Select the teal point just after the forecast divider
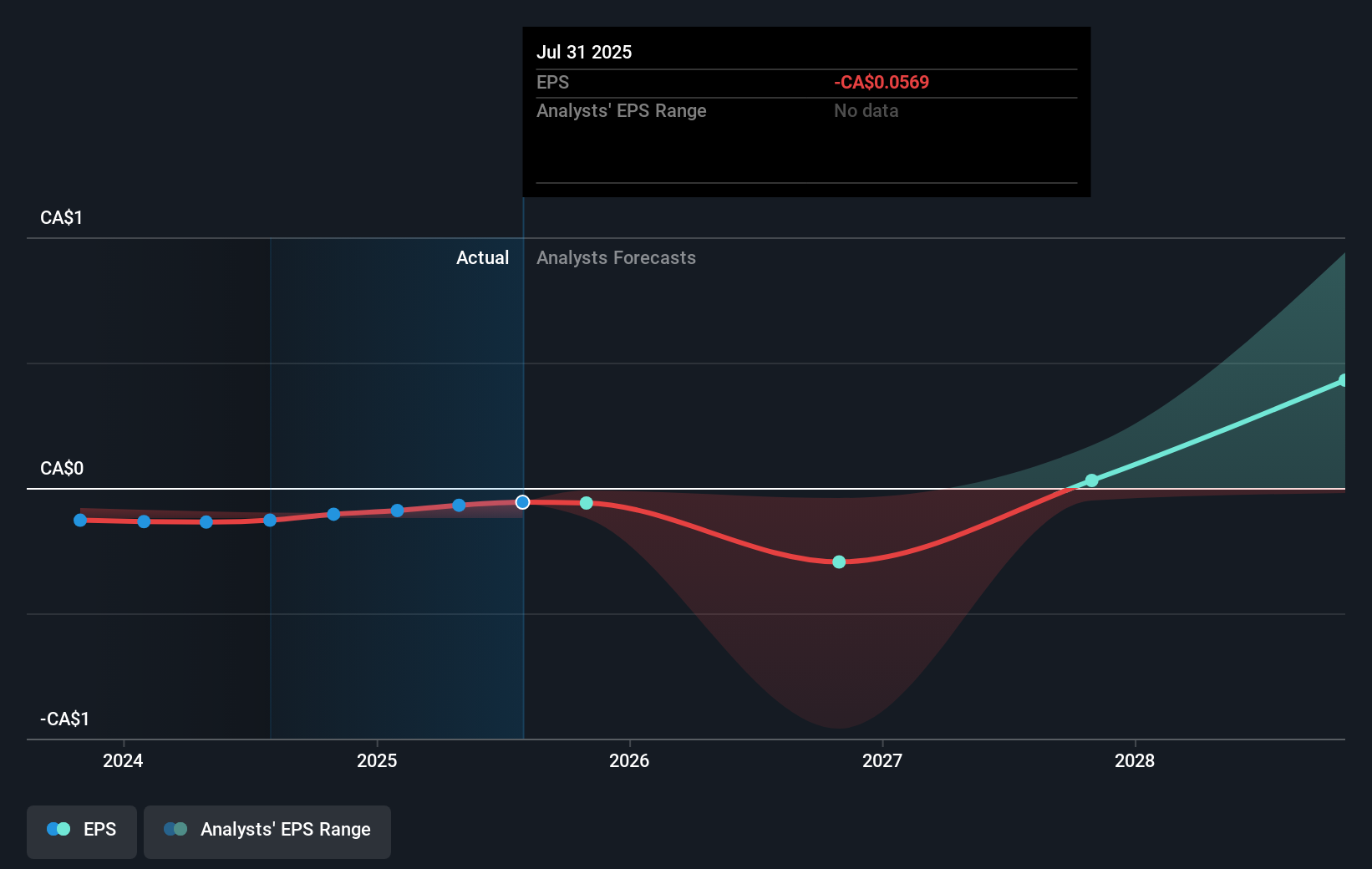Screen dimensions: 1372x869 click(586, 503)
